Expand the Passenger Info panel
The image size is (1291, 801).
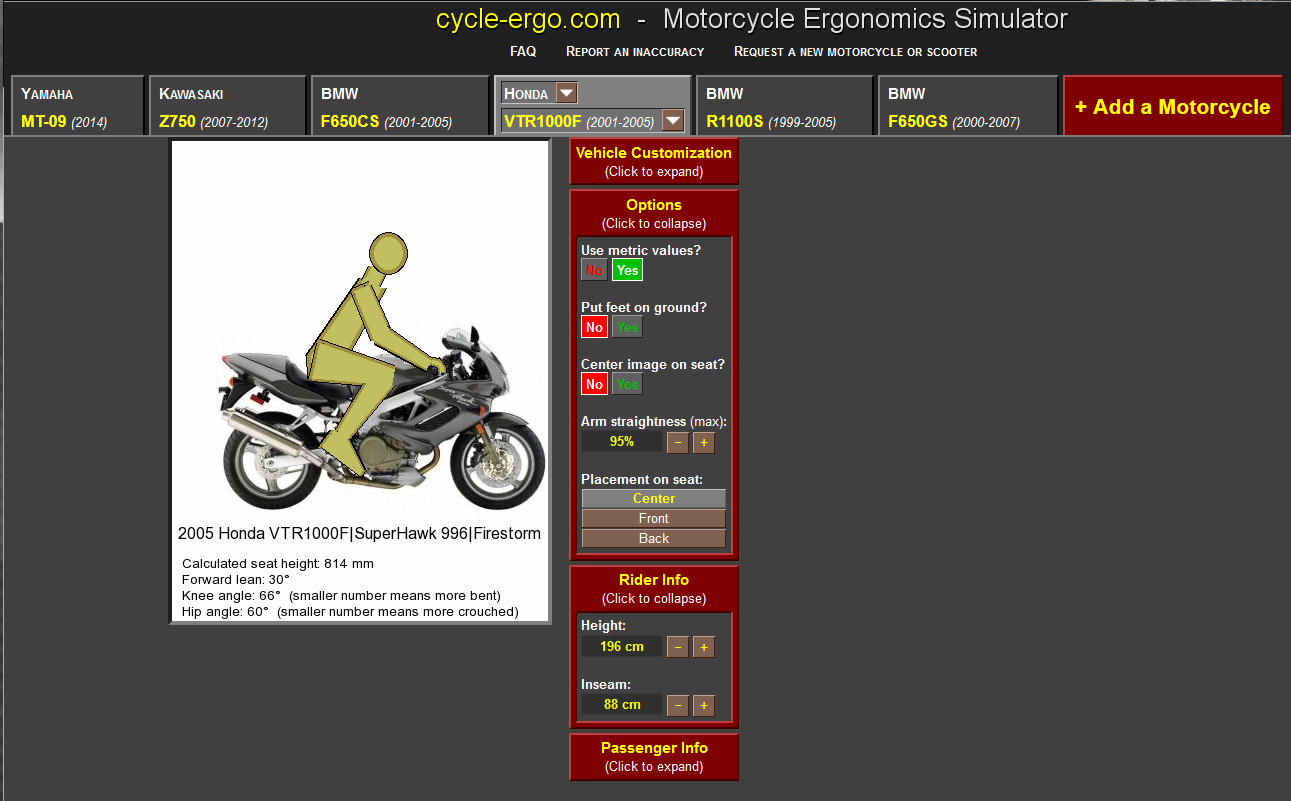point(654,756)
